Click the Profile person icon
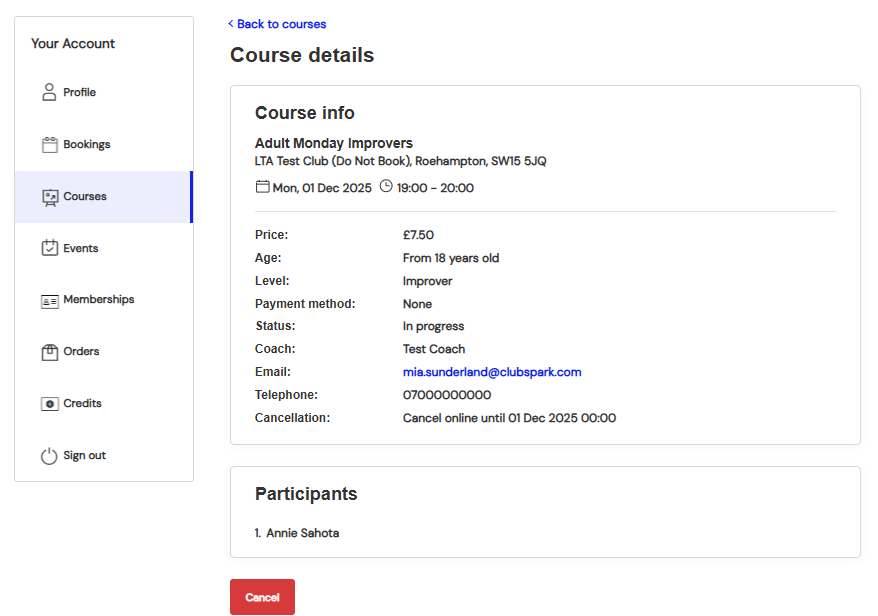878x616 pixels. [x=49, y=93]
